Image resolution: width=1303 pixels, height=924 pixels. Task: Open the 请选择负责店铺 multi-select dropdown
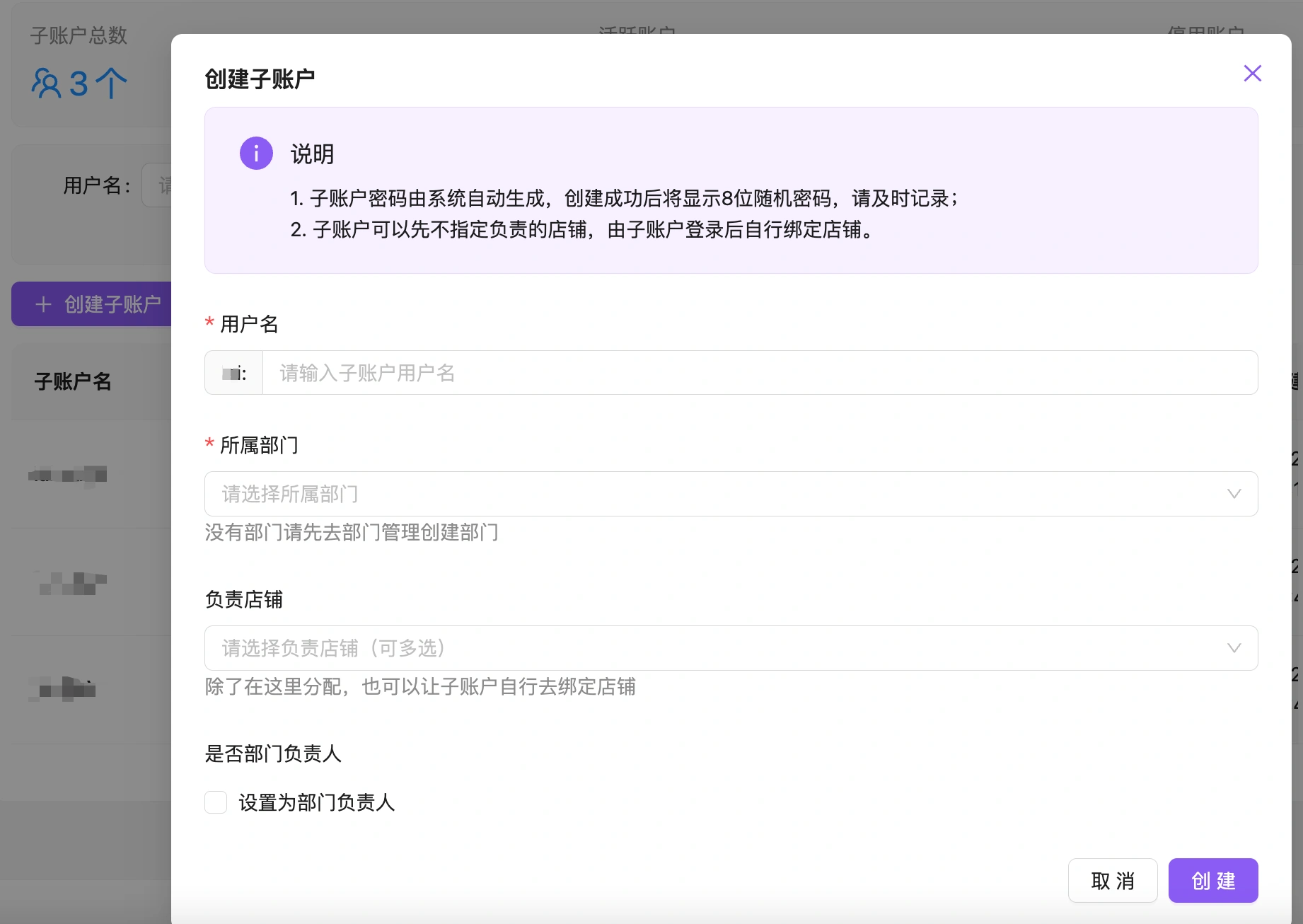point(731,648)
